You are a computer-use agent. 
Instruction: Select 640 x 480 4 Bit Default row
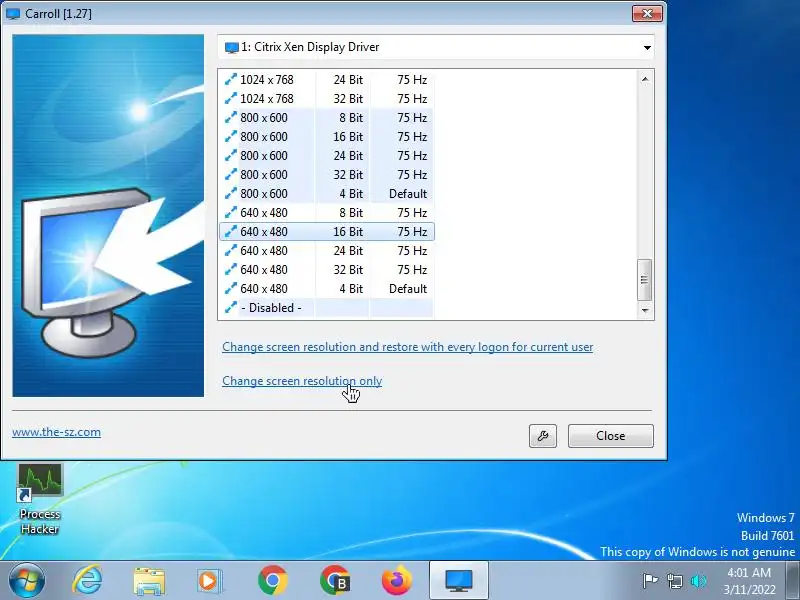[x=327, y=289]
